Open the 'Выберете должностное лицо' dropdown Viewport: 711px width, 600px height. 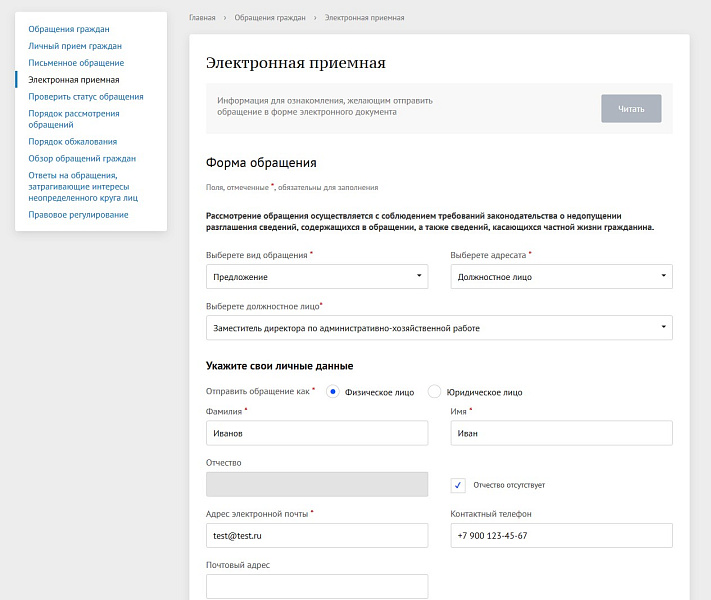click(438, 328)
